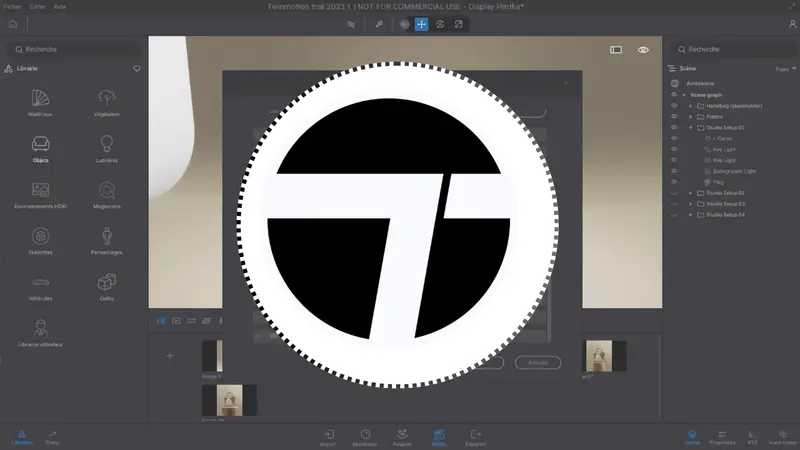
Task: Expand the Studio Setup 02 folder
Action: click(x=690, y=193)
